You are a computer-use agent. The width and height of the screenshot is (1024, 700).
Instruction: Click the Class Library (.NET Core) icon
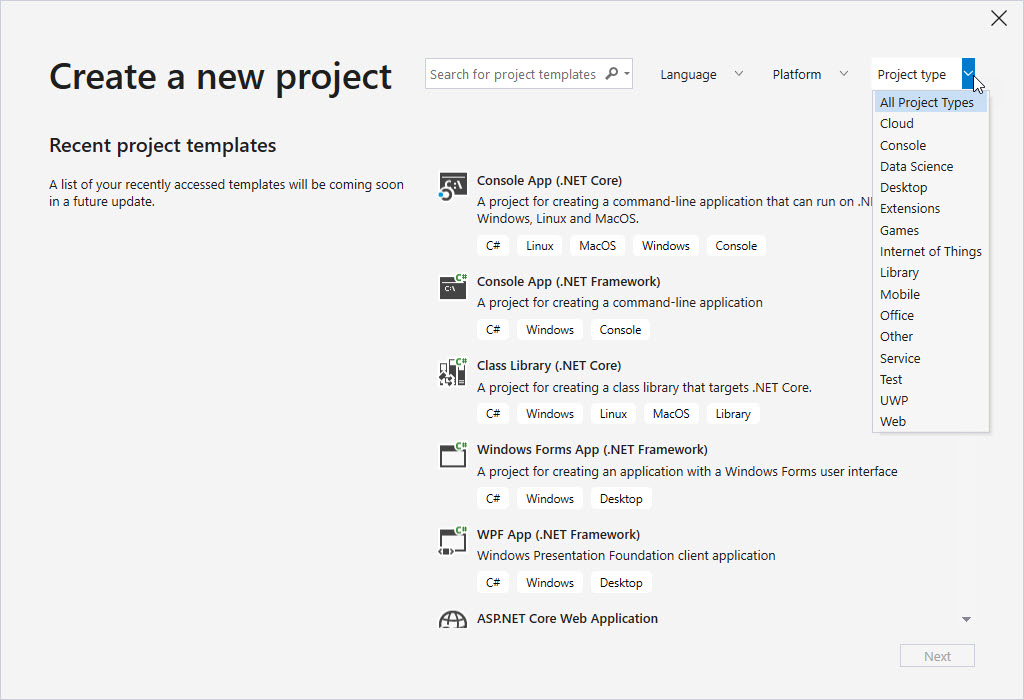453,372
